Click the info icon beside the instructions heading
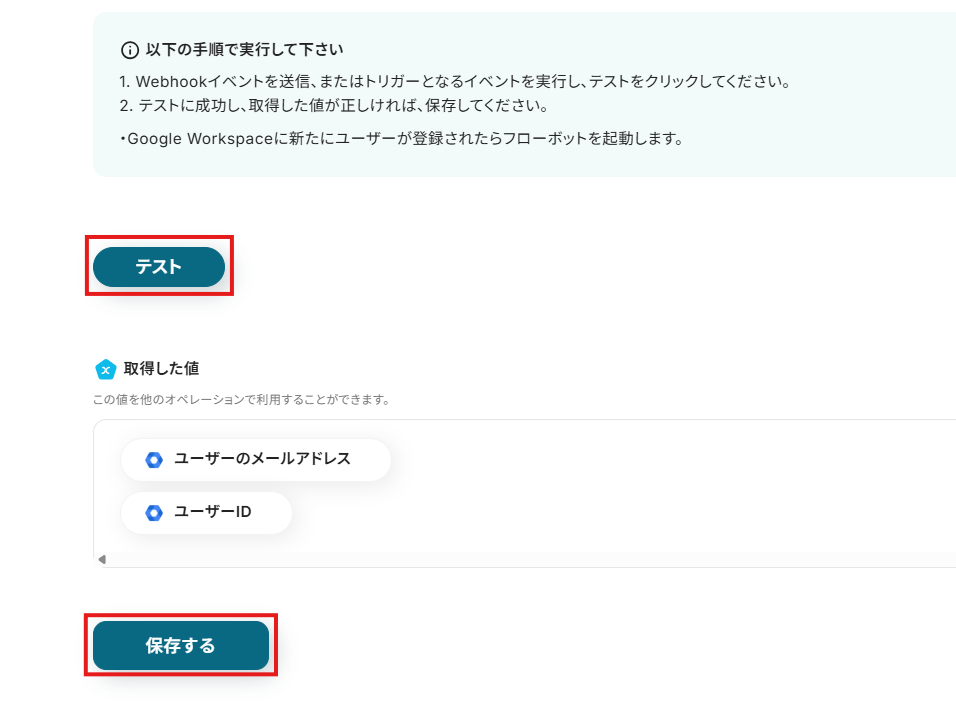The width and height of the screenshot is (956, 713). pyautogui.click(x=129, y=50)
